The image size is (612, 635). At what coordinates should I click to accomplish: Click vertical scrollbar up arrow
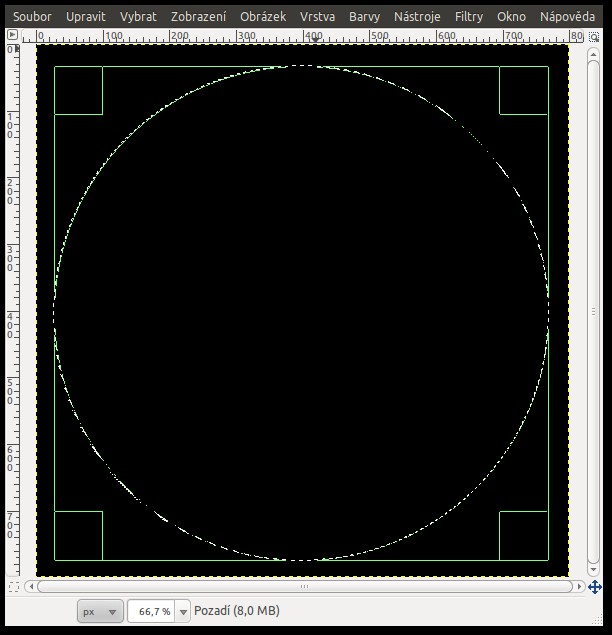[x=593, y=54]
